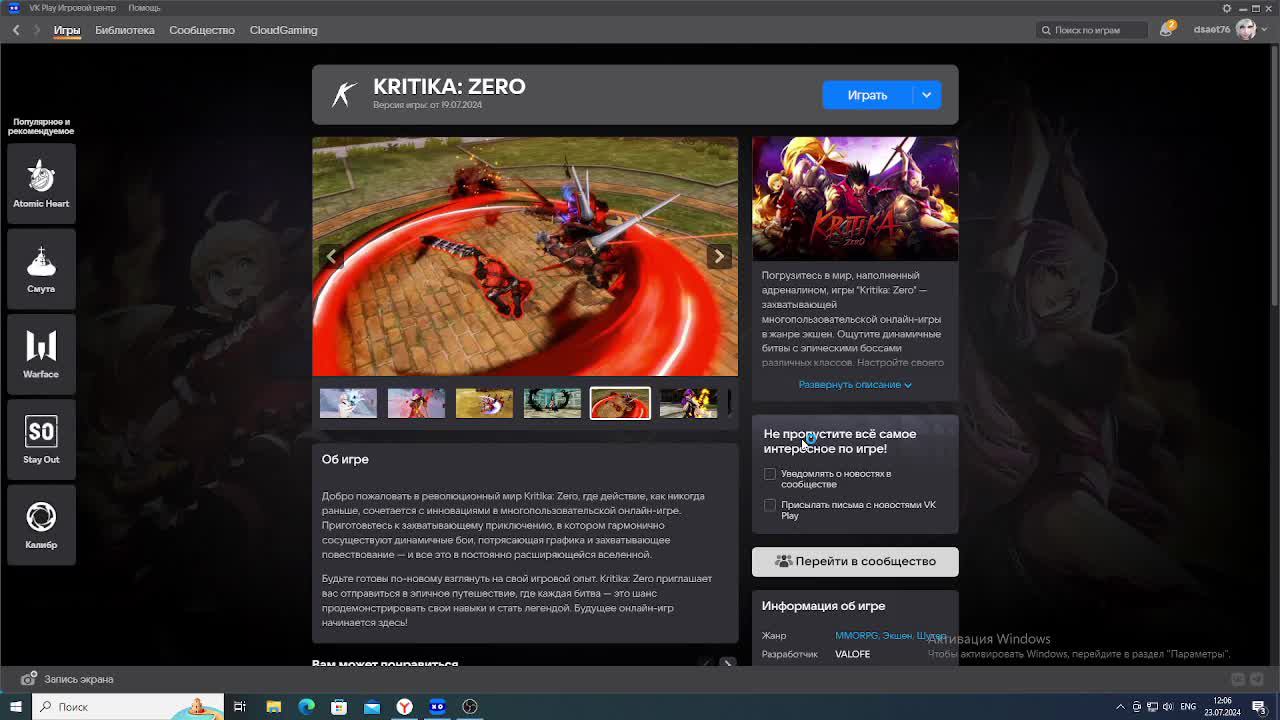Image resolution: width=1280 pixels, height=720 pixels.
Task: Open Stay Out from the sidebar
Action: tap(41, 438)
